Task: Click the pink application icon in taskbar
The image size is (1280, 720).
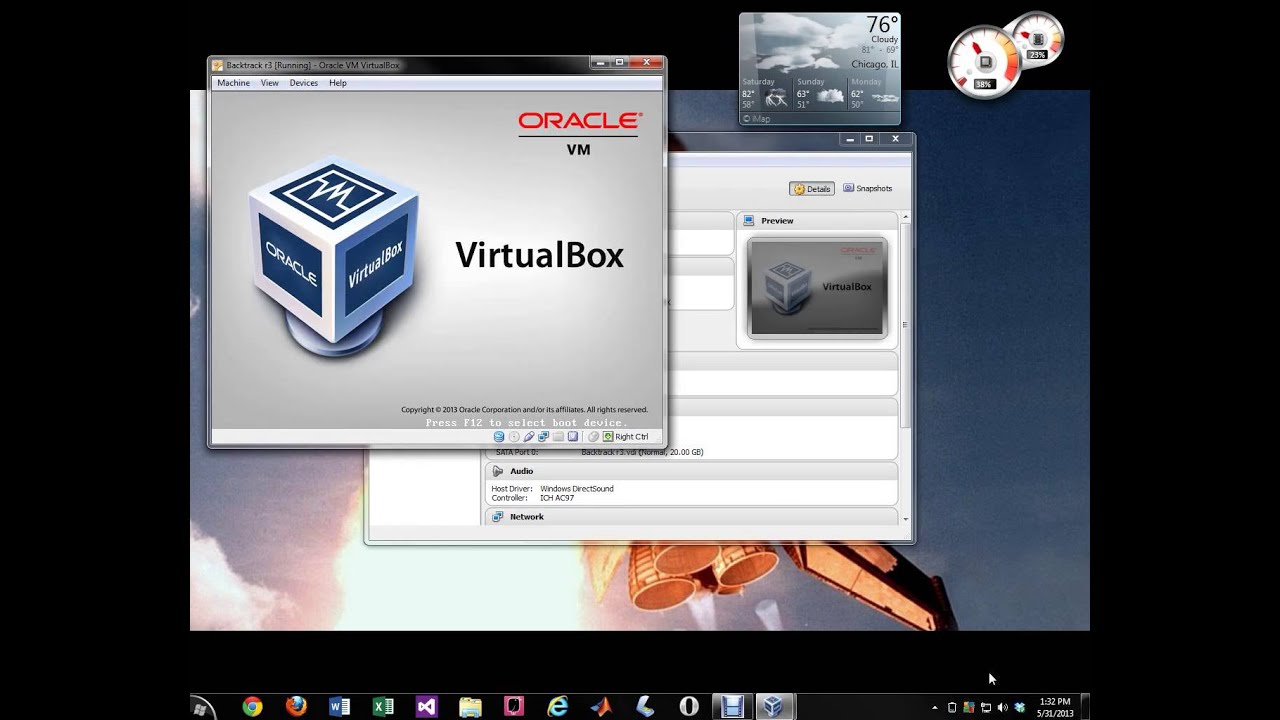Action: point(514,707)
